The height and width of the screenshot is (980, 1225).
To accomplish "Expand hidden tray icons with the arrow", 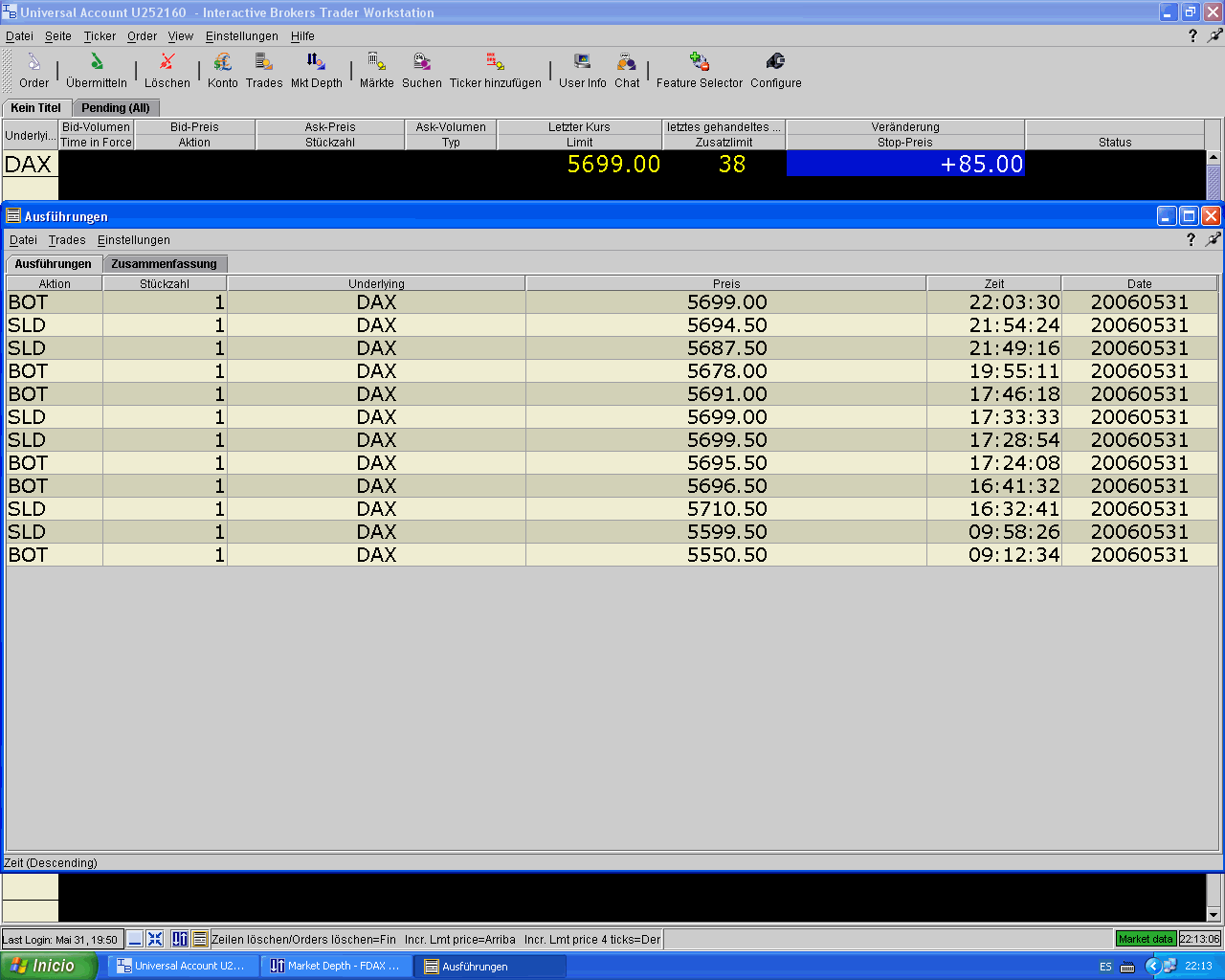I will tap(1152, 967).
